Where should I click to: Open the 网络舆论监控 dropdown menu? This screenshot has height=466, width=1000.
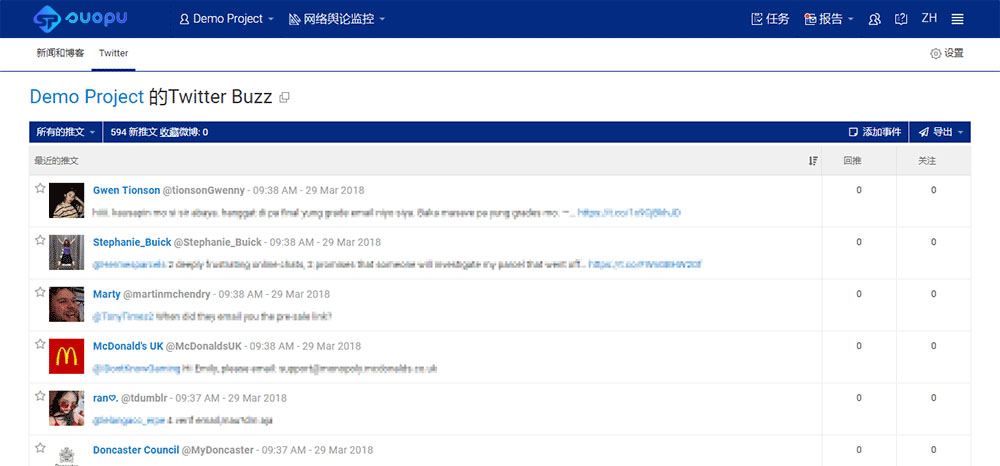tap(337, 19)
